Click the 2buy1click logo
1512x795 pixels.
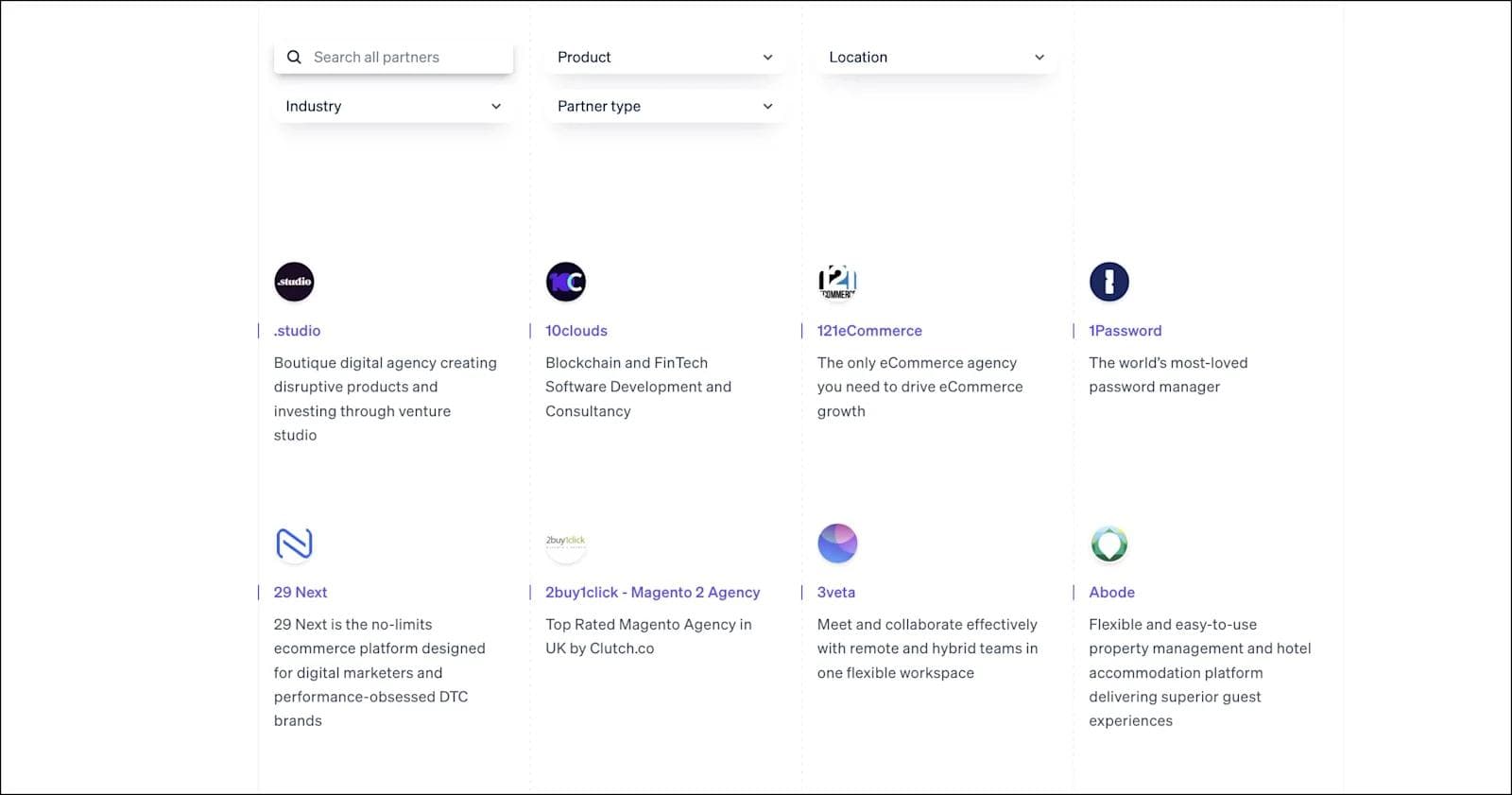click(565, 544)
